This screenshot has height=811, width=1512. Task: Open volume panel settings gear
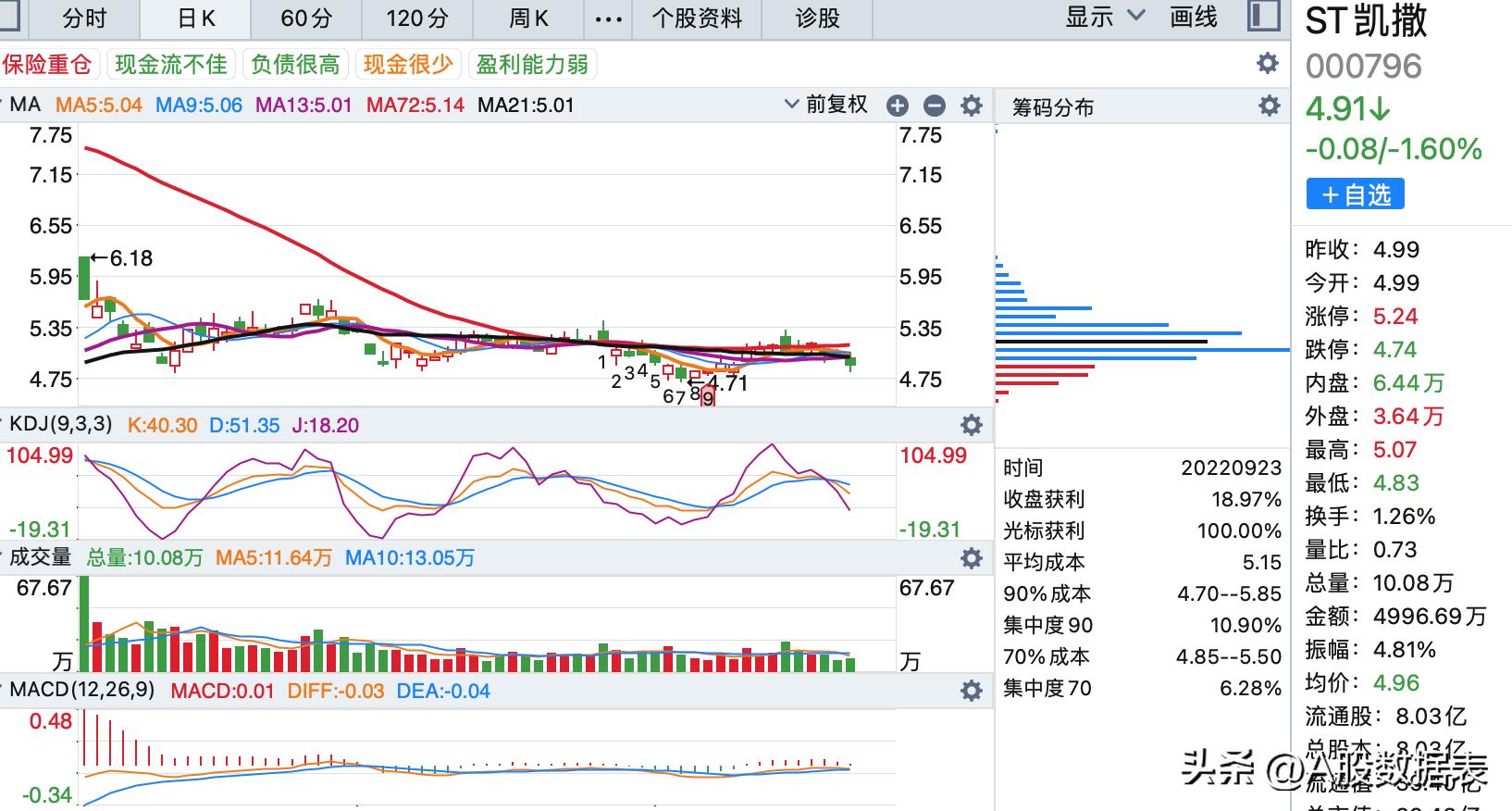(x=971, y=557)
